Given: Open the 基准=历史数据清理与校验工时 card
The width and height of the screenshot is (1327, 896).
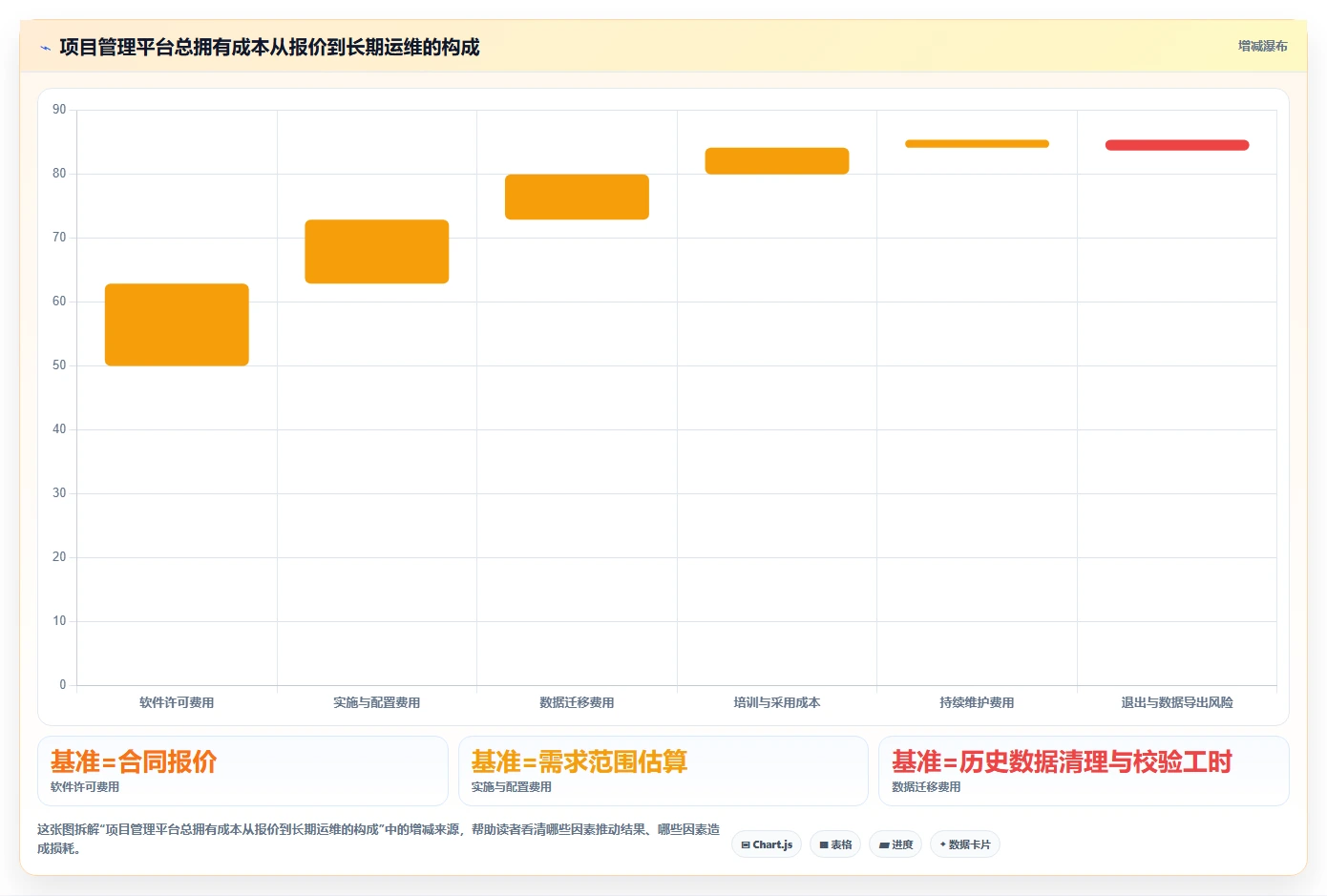Looking at the screenshot, I should pos(1084,771).
